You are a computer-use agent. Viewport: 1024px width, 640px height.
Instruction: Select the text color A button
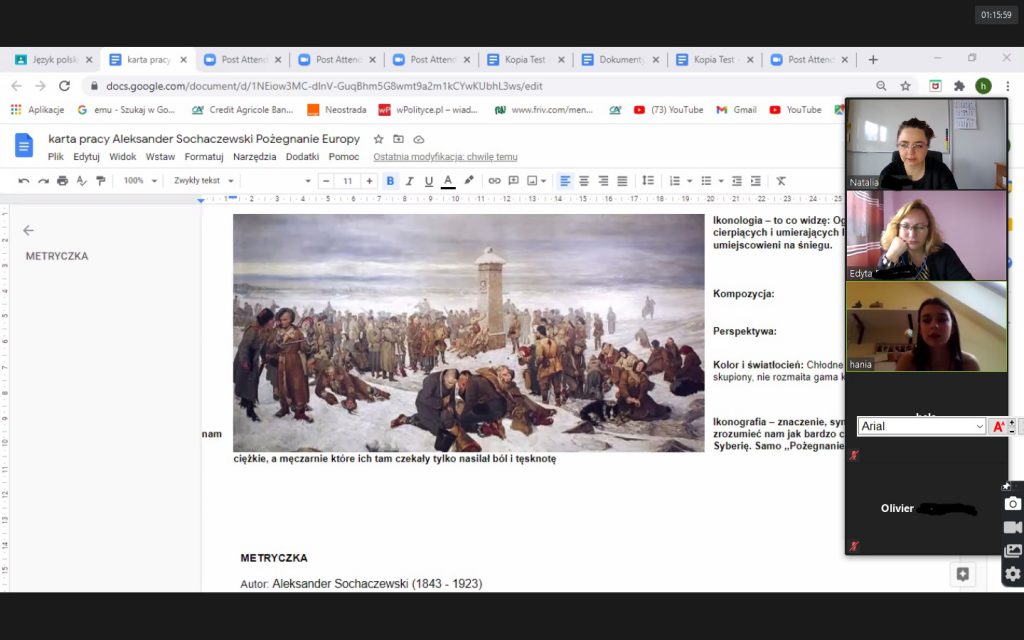448,181
